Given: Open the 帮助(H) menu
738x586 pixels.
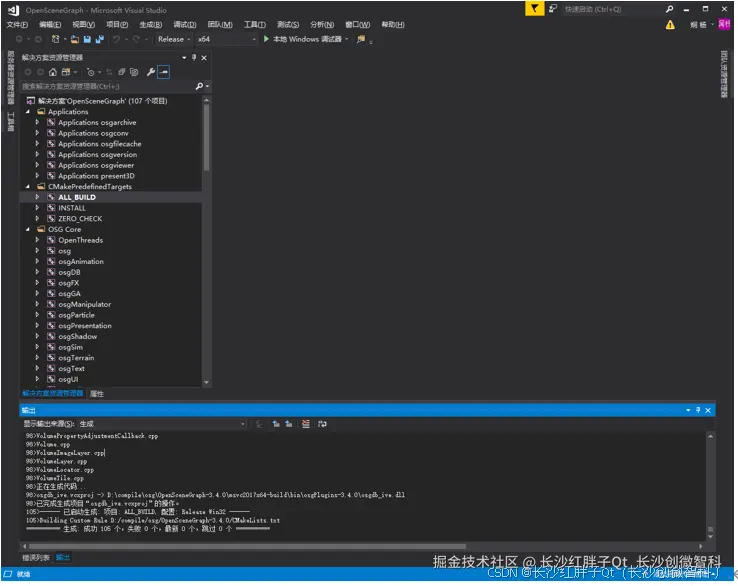Looking at the screenshot, I should (x=393, y=24).
